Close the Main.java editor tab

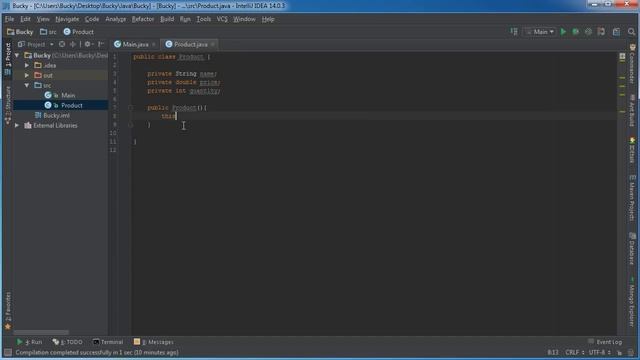coord(154,44)
